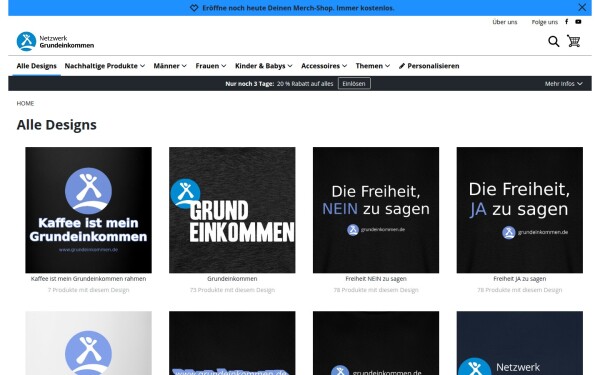
Task: Visit the YouTube channel icon
Action: pos(578,22)
